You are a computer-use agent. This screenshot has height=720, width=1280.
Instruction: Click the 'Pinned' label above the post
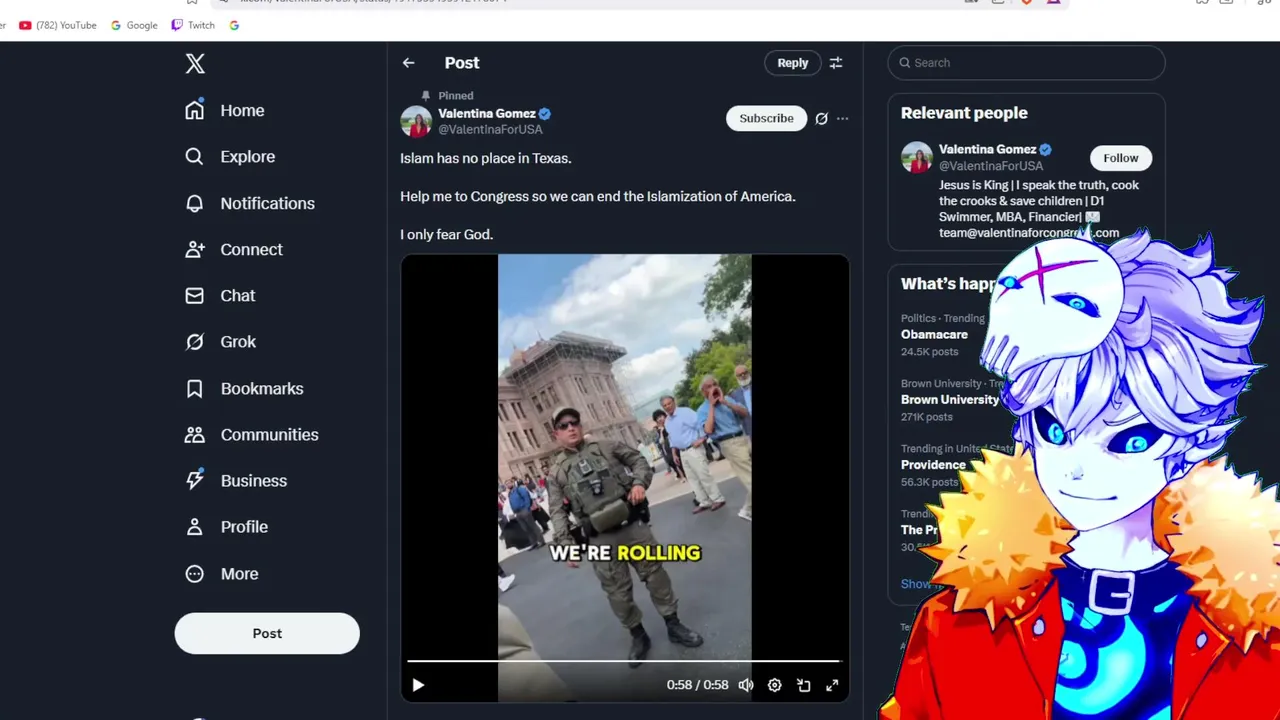point(455,96)
